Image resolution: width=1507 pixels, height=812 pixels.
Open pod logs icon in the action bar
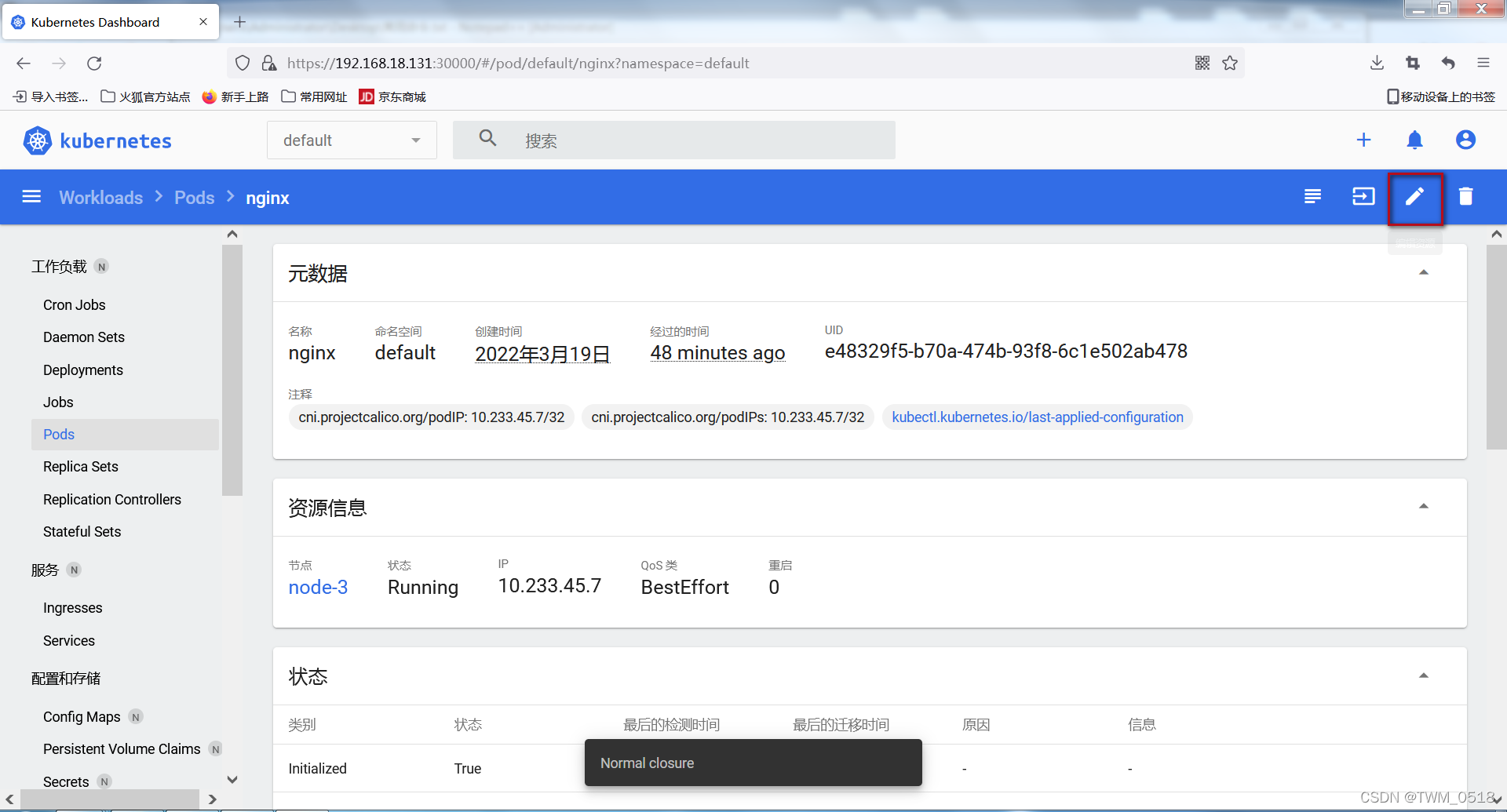pyautogui.click(x=1312, y=197)
